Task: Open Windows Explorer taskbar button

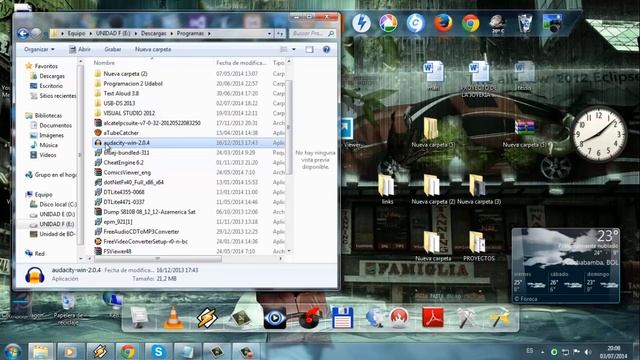Action: [x=40, y=351]
